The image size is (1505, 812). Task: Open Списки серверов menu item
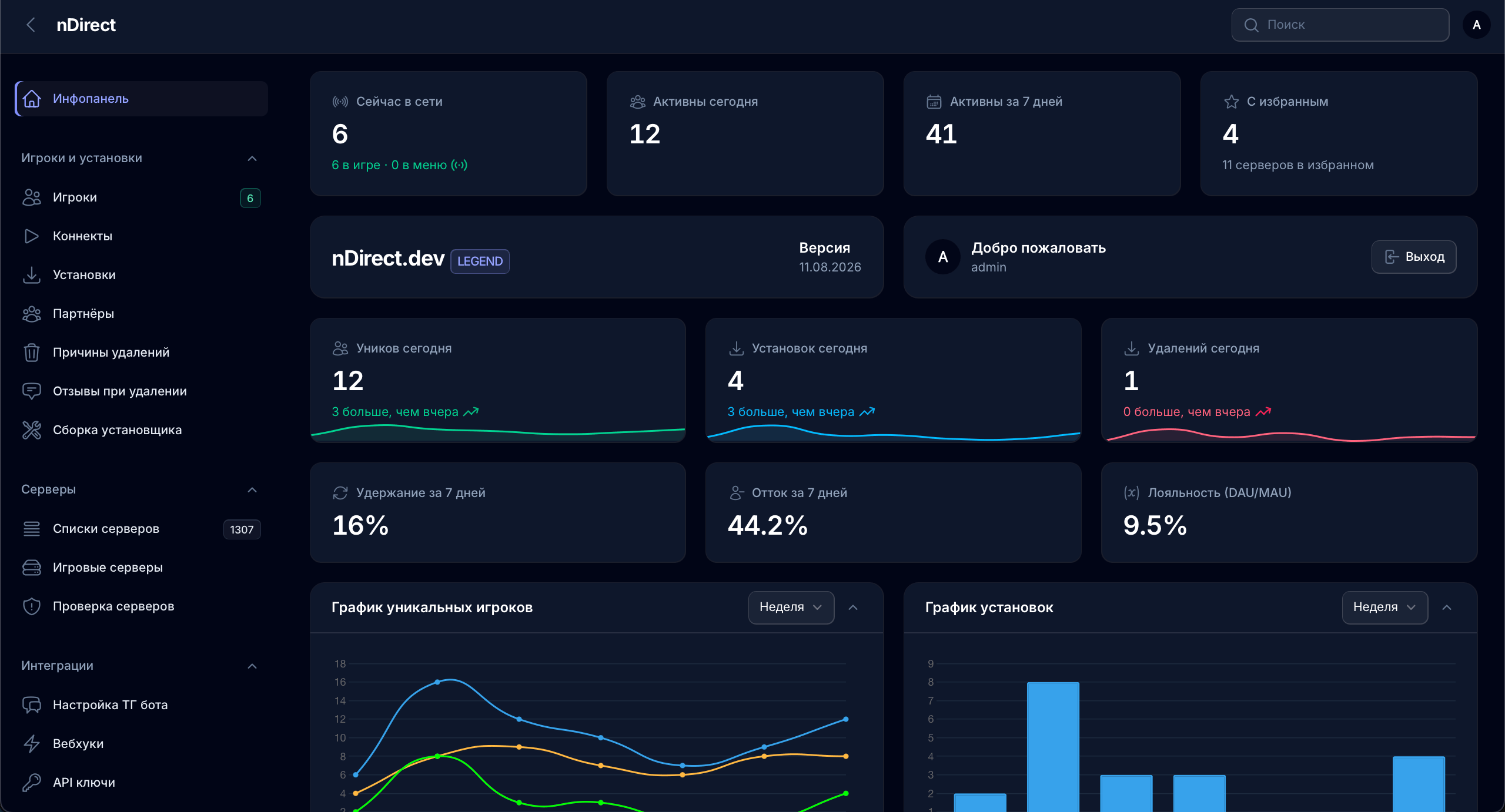pos(141,529)
